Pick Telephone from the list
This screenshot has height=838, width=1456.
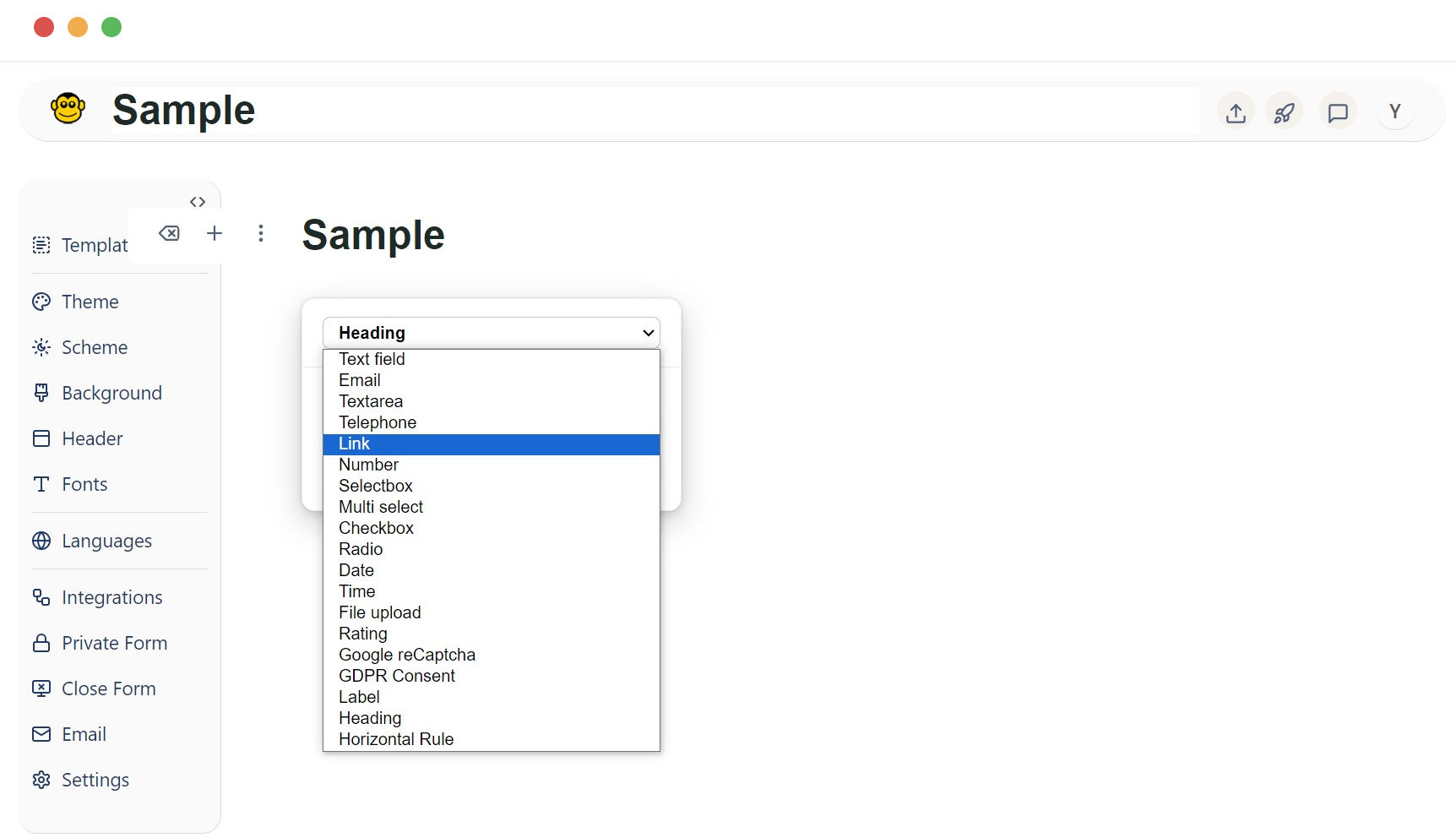492,422
